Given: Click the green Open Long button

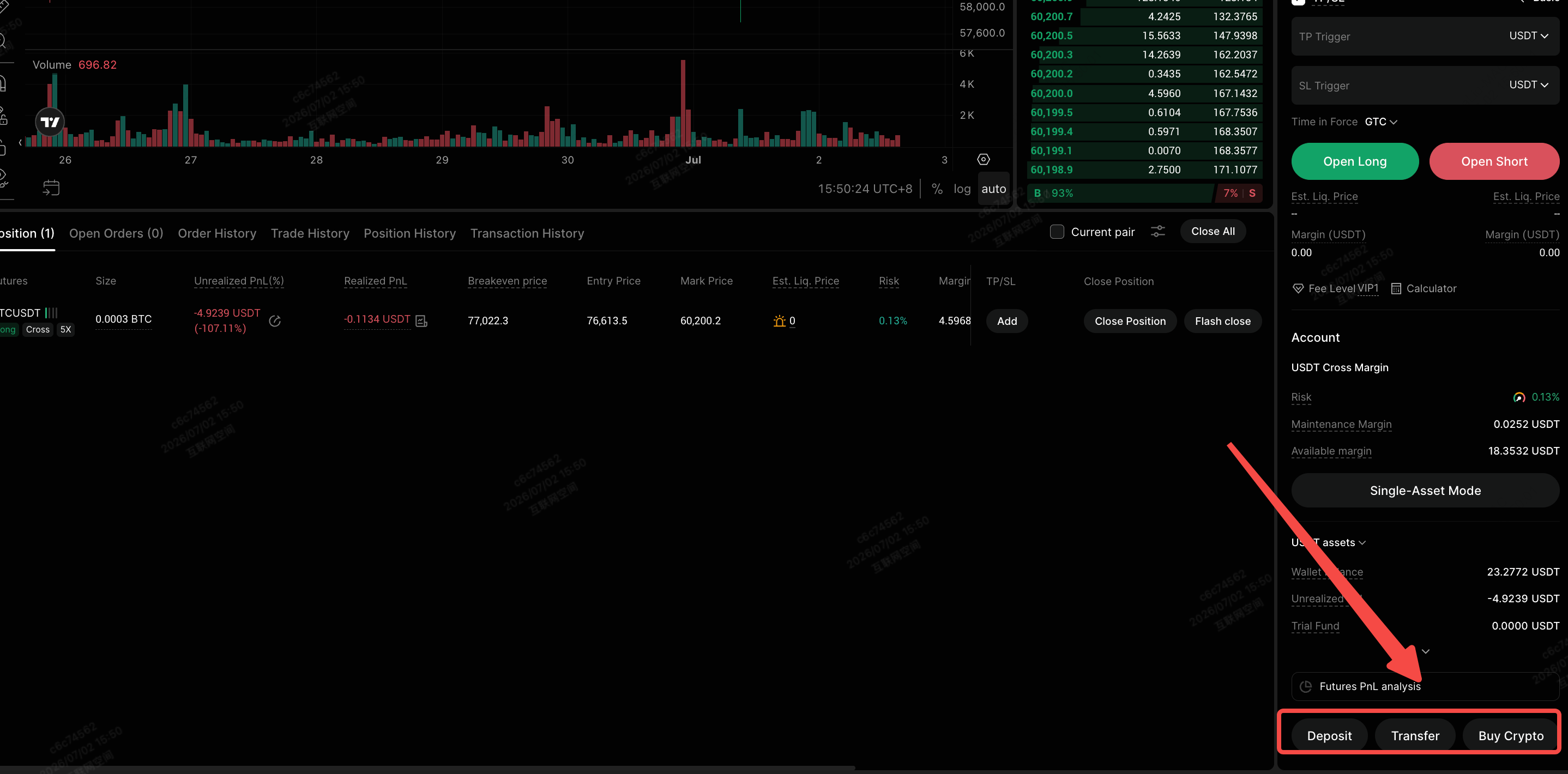Looking at the screenshot, I should (x=1355, y=161).
